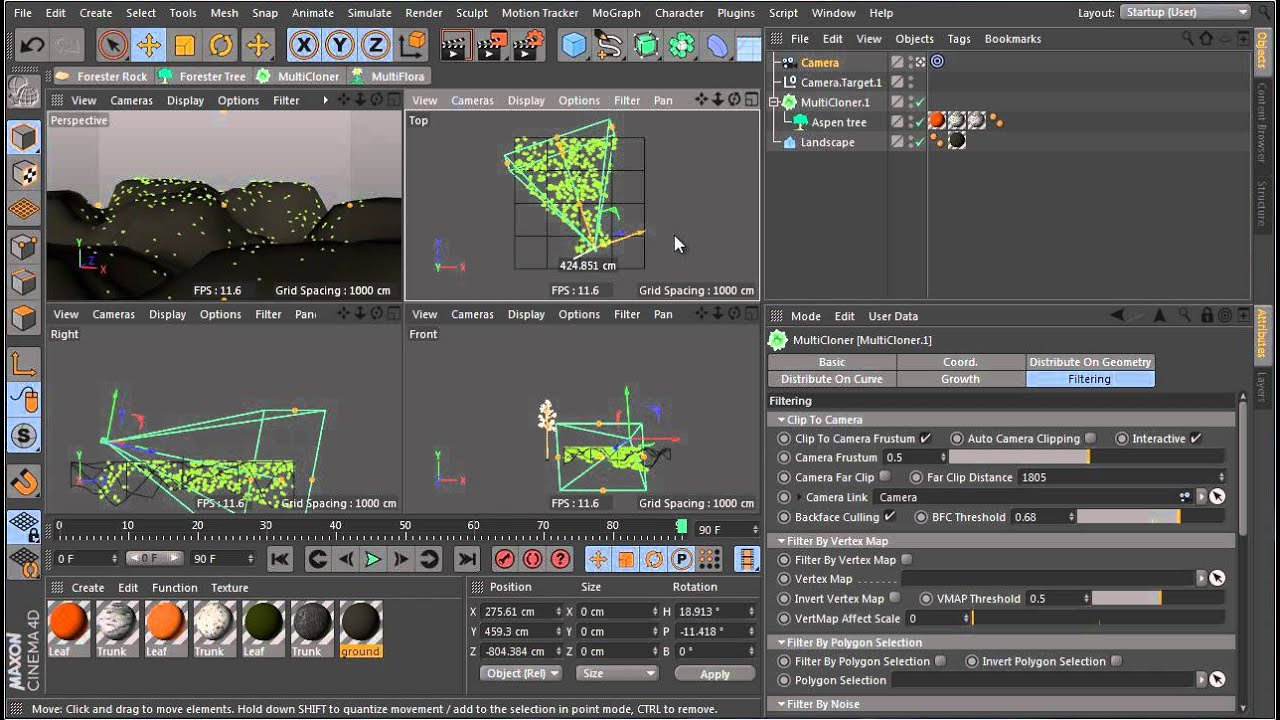Toggle the Z axis lock
Screen dimensions: 1280x720
(x=376, y=45)
